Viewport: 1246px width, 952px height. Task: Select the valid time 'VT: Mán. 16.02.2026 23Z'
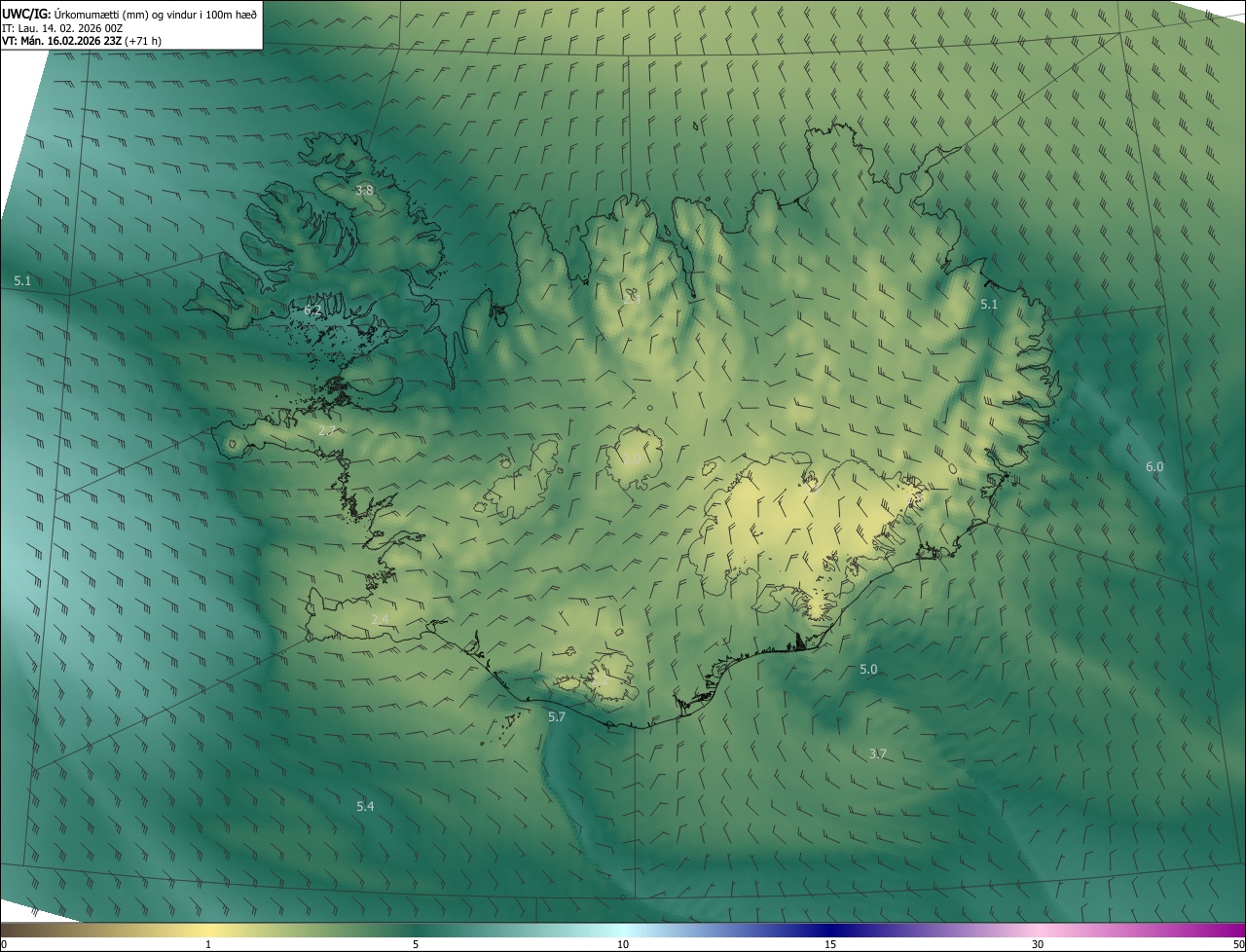62,42
